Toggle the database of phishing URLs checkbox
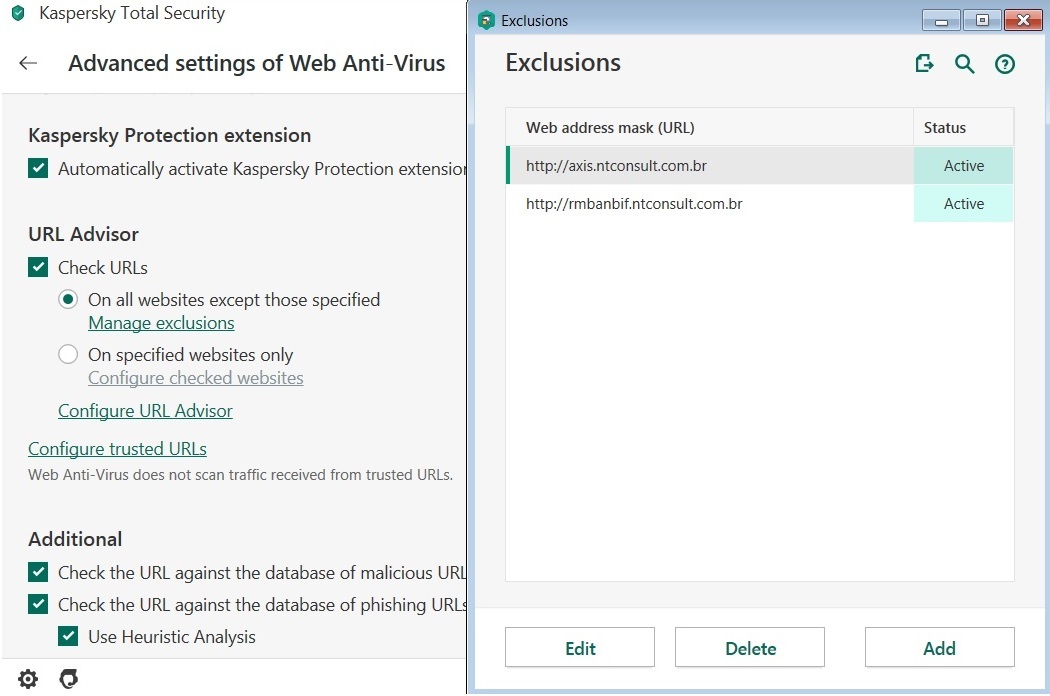The image size is (1050, 696). [x=38, y=604]
